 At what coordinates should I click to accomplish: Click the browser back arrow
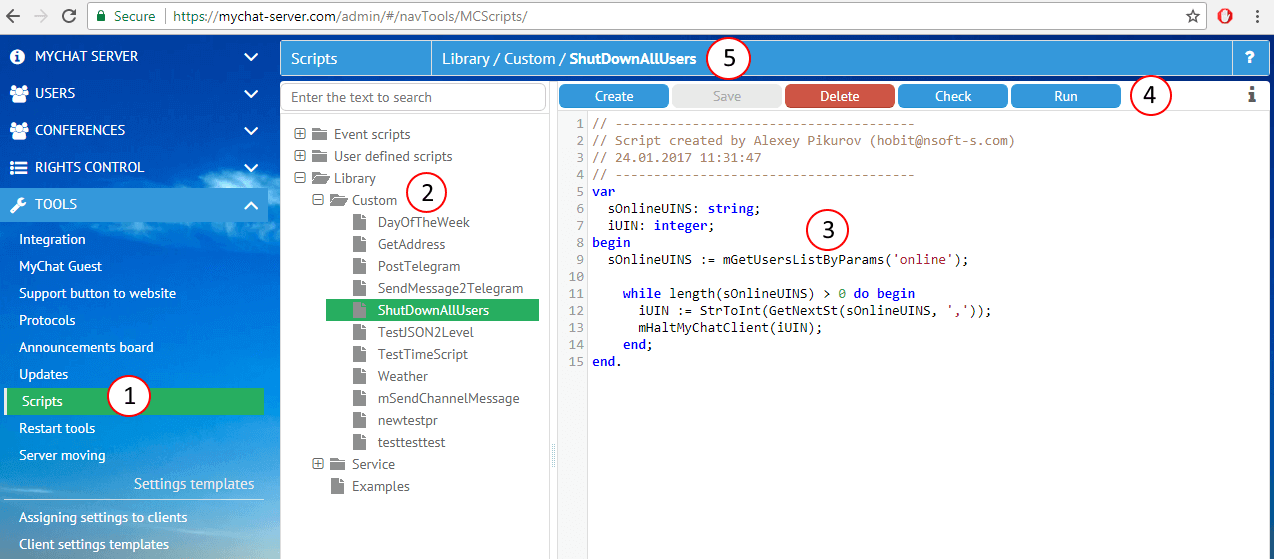[14, 16]
